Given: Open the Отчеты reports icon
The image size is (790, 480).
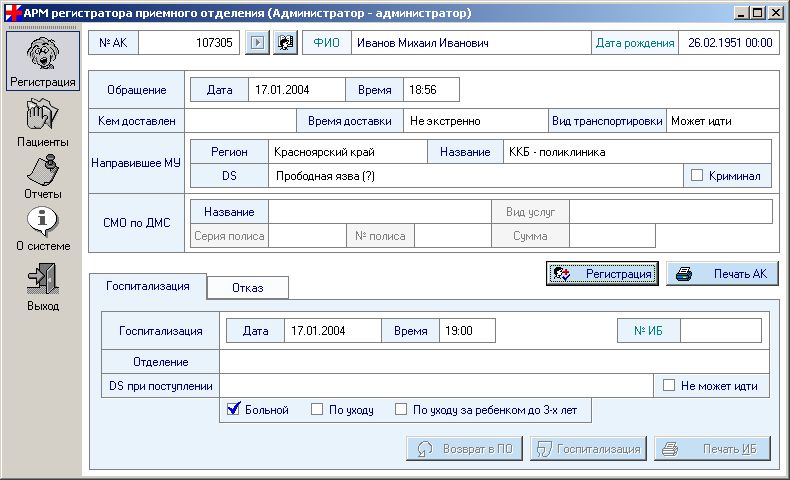Looking at the screenshot, I should tap(41, 170).
